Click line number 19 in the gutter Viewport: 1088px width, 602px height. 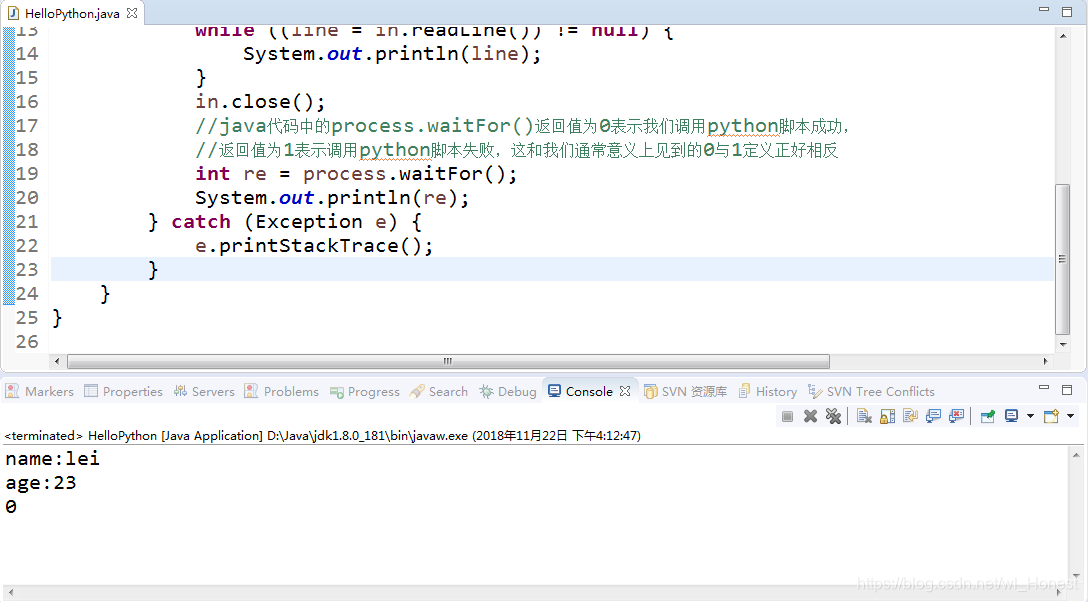(x=27, y=173)
